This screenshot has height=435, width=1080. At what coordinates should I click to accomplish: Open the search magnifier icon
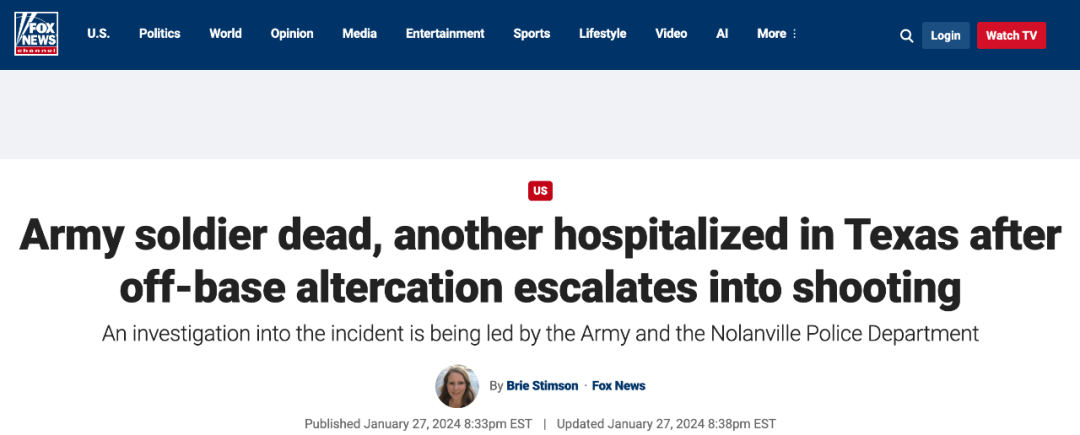[906, 36]
